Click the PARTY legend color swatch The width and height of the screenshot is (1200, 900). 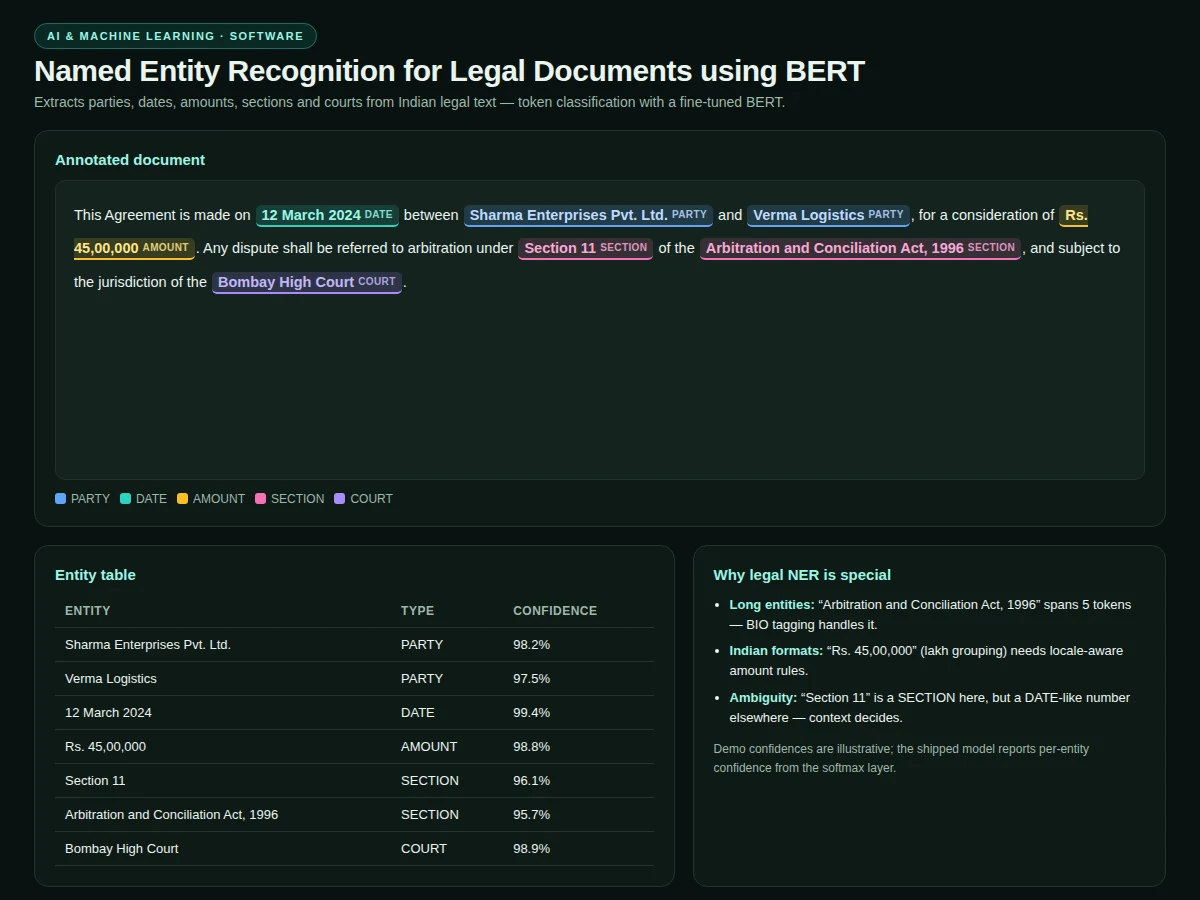[61, 498]
